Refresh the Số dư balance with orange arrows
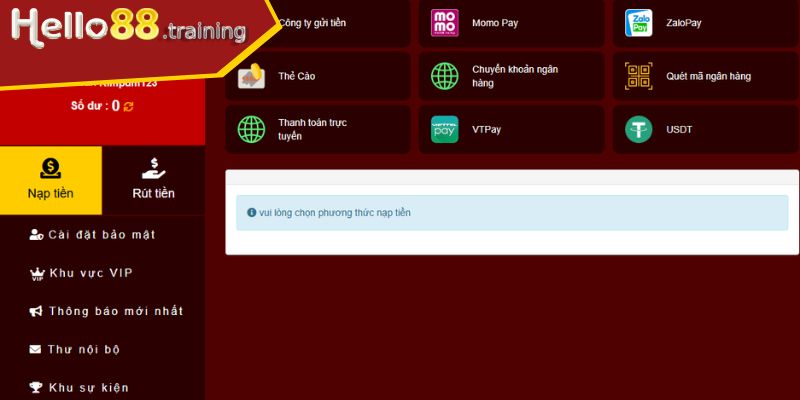Viewport: 800px width, 400px height. [129, 106]
